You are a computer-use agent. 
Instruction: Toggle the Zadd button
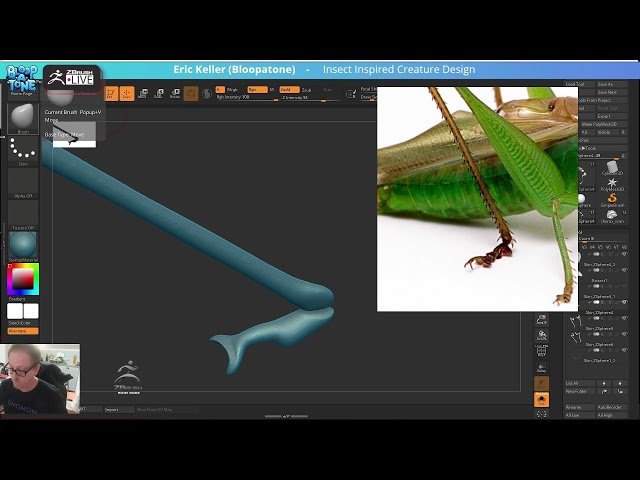click(x=289, y=89)
